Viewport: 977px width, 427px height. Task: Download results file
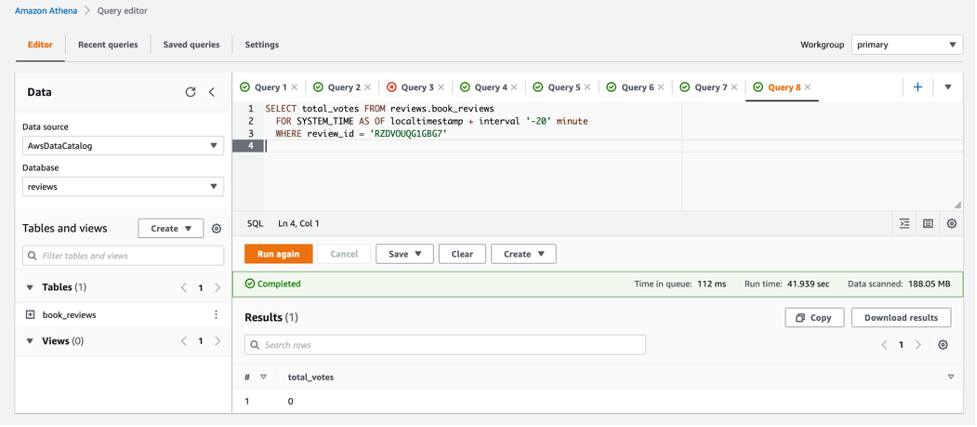point(901,317)
